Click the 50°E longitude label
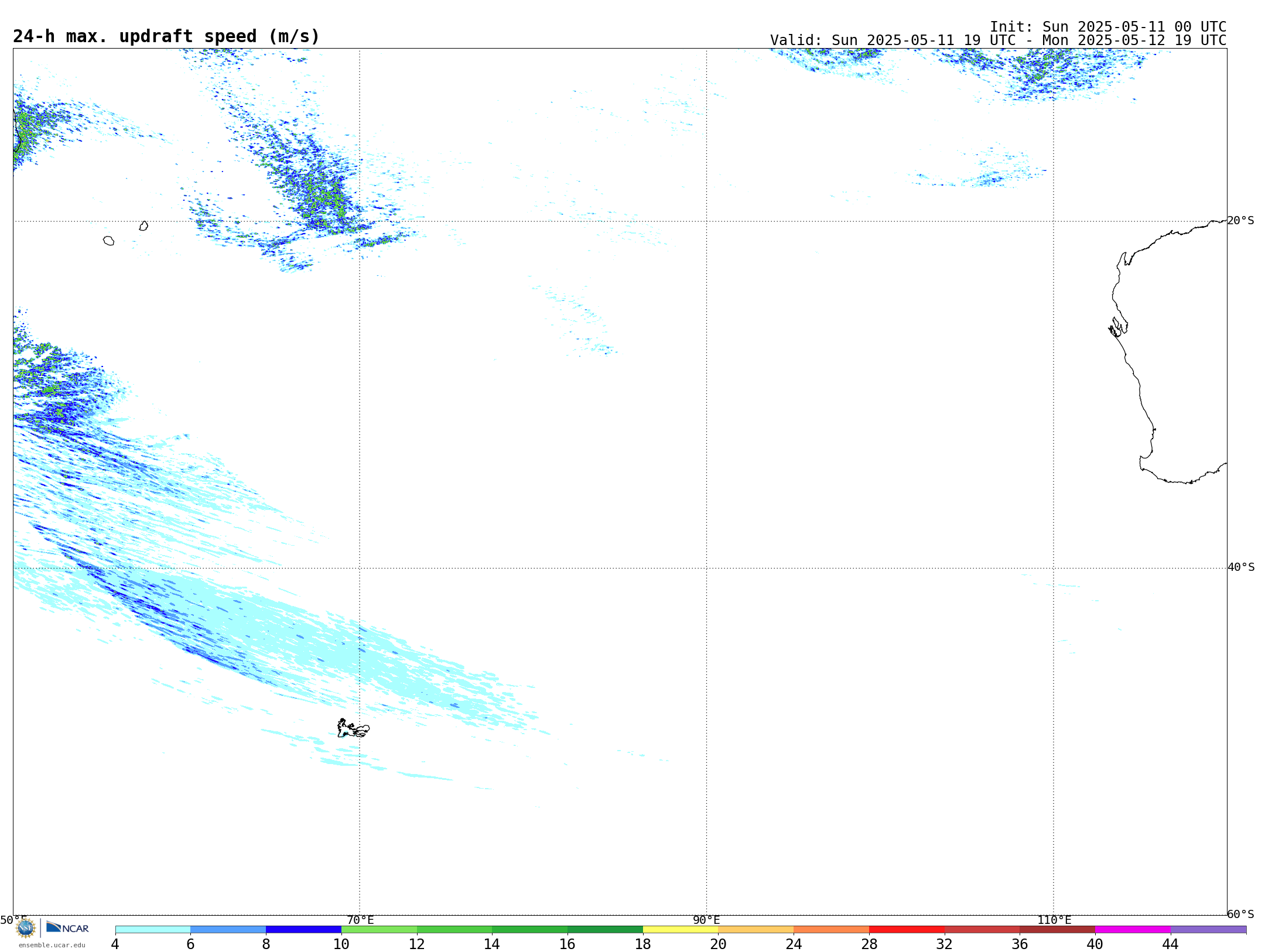 [x=13, y=920]
